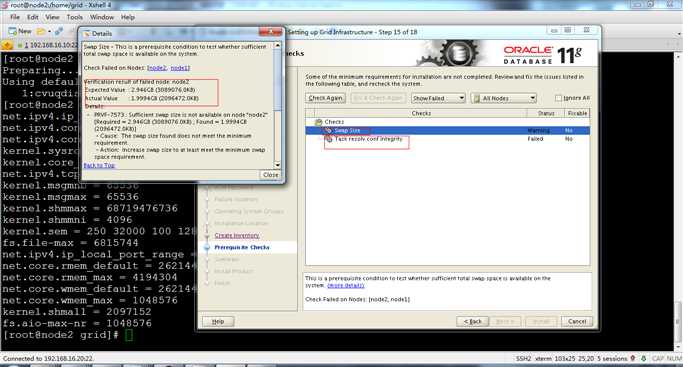This screenshot has width=683, height=367.
Task: Click the Details dialog vertical scrollbar thumb
Action: tap(277, 79)
